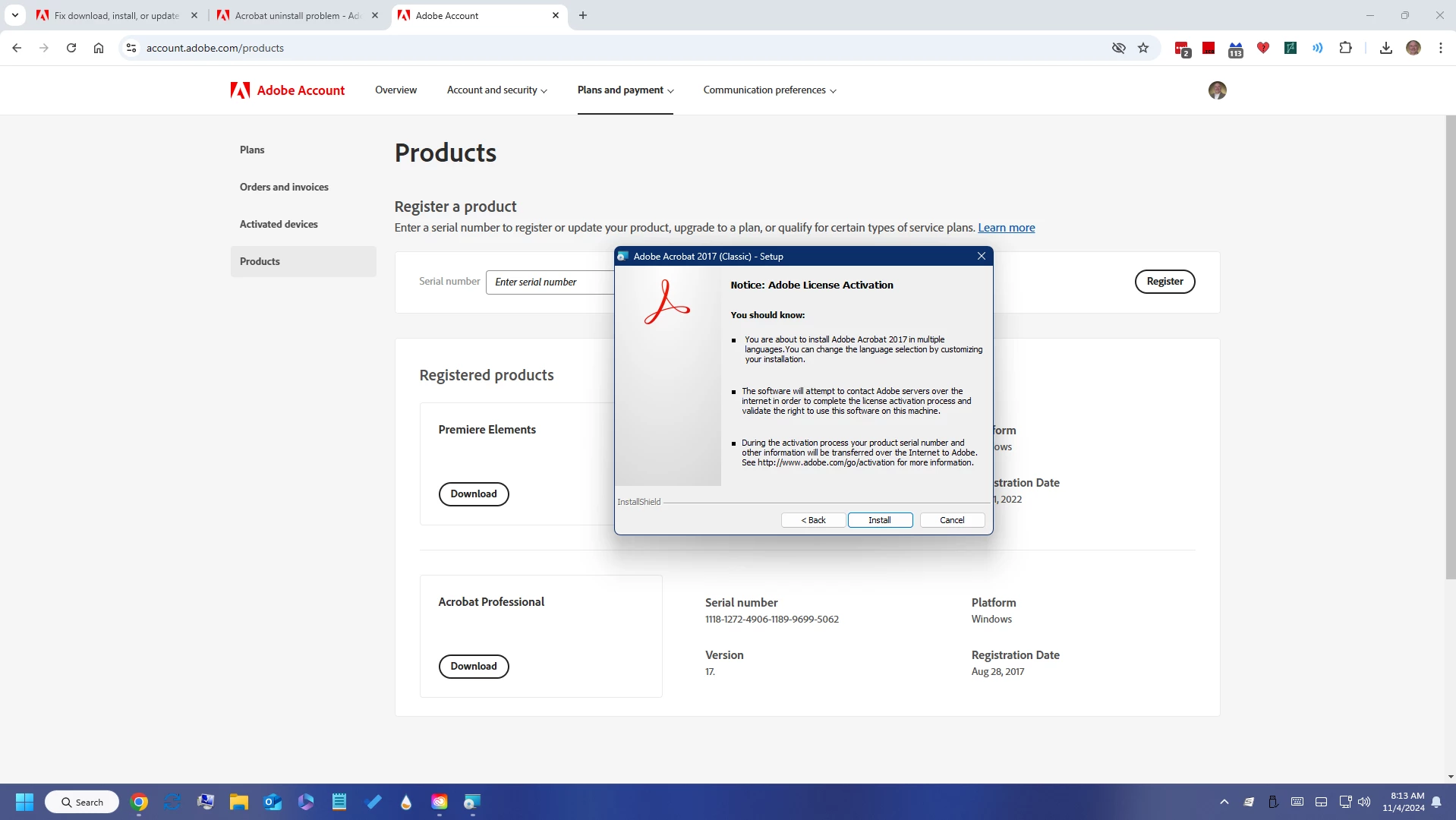Image resolution: width=1456 pixels, height=820 pixels.
Task: Open the user profile avatar on Adobe page
Action: pyautogui.click(x=1217, y=90)
